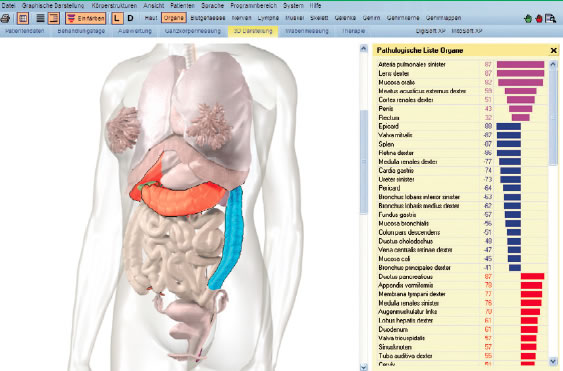This screenshot has height=371, width=563.
Task: Select the grid table view icon
Action: pos(23,18)
